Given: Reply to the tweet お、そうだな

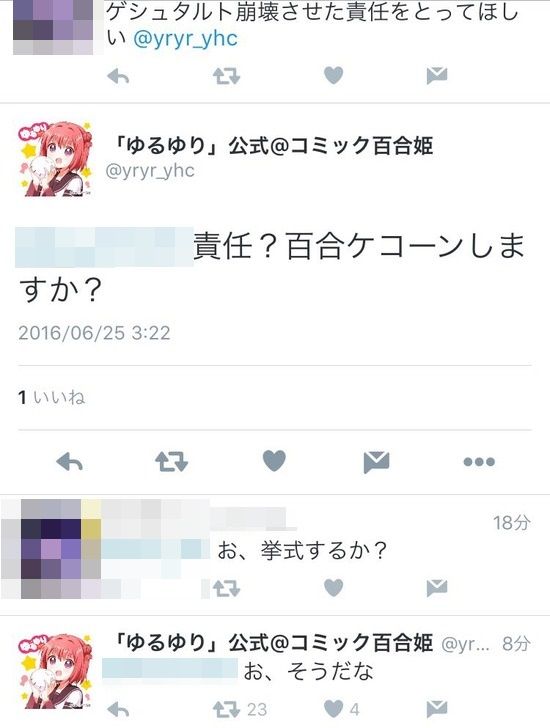Looking at the screenshot, I should 118,709.
